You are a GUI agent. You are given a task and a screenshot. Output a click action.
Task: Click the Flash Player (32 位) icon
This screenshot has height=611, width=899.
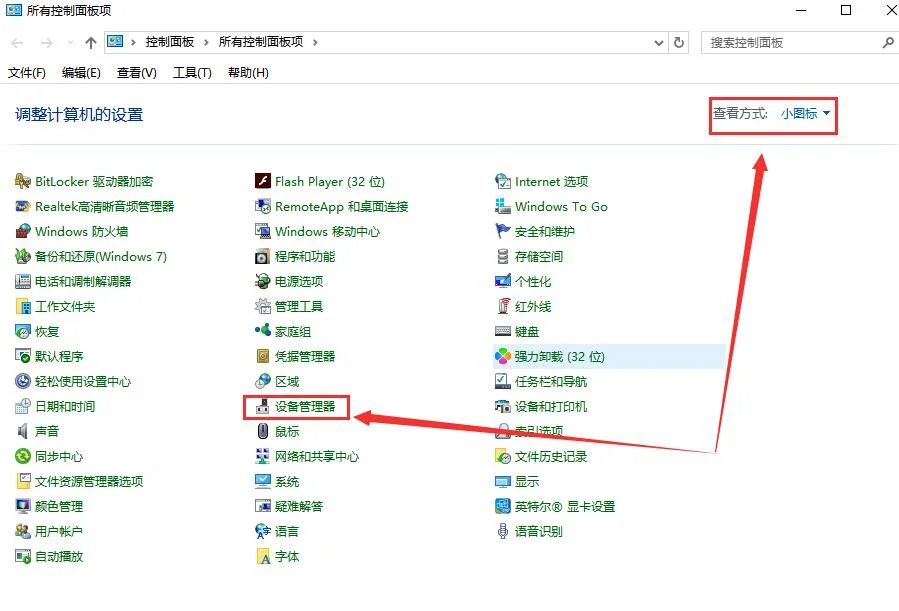tap(263, 182)
